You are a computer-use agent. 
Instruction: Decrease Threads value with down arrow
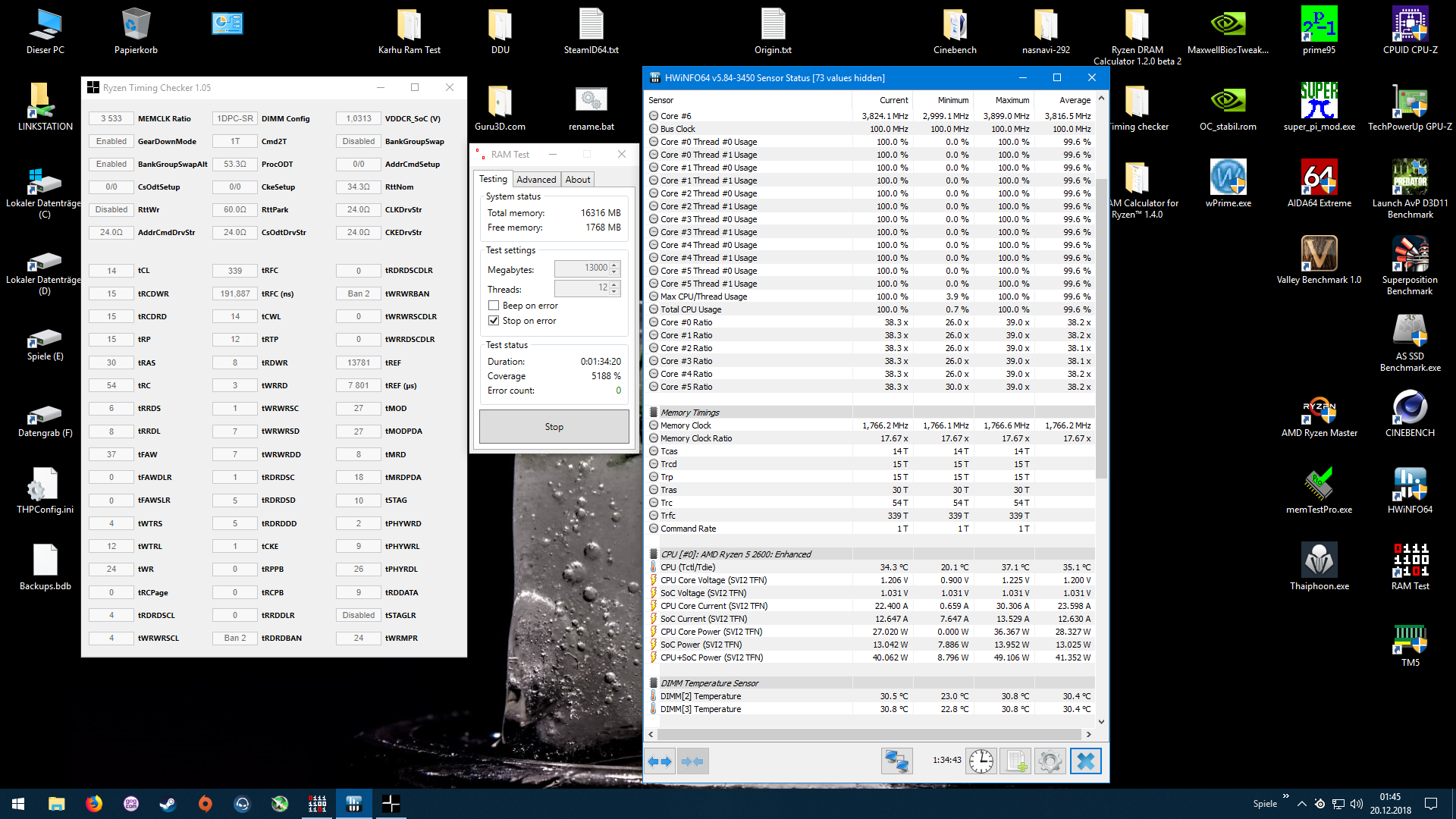(614, 292)
